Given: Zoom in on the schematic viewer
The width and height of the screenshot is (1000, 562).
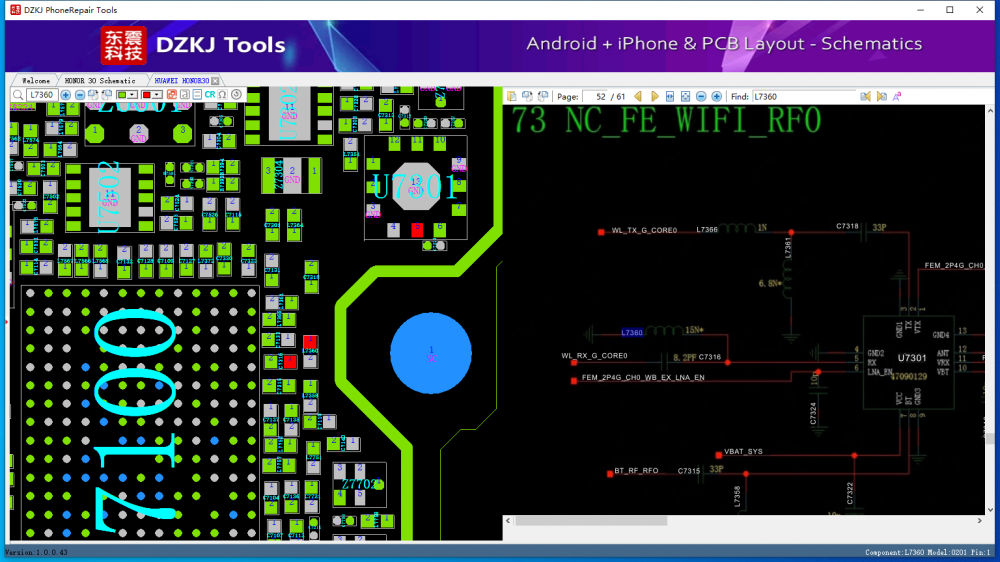Looking at the screenshot, I should click(716, 96).
